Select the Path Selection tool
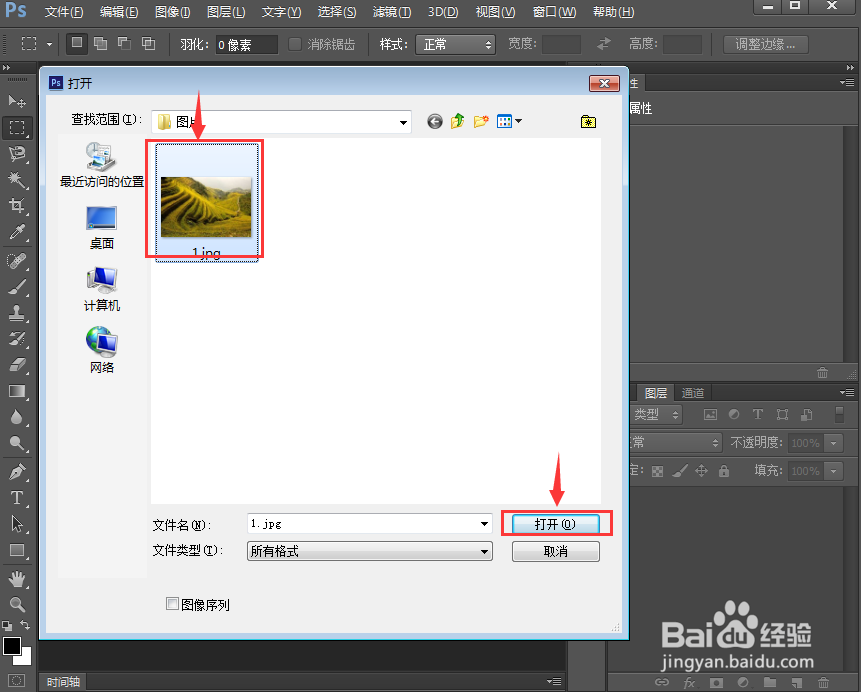The width and height of the screenshot is (861, 692). pos(17,524)
